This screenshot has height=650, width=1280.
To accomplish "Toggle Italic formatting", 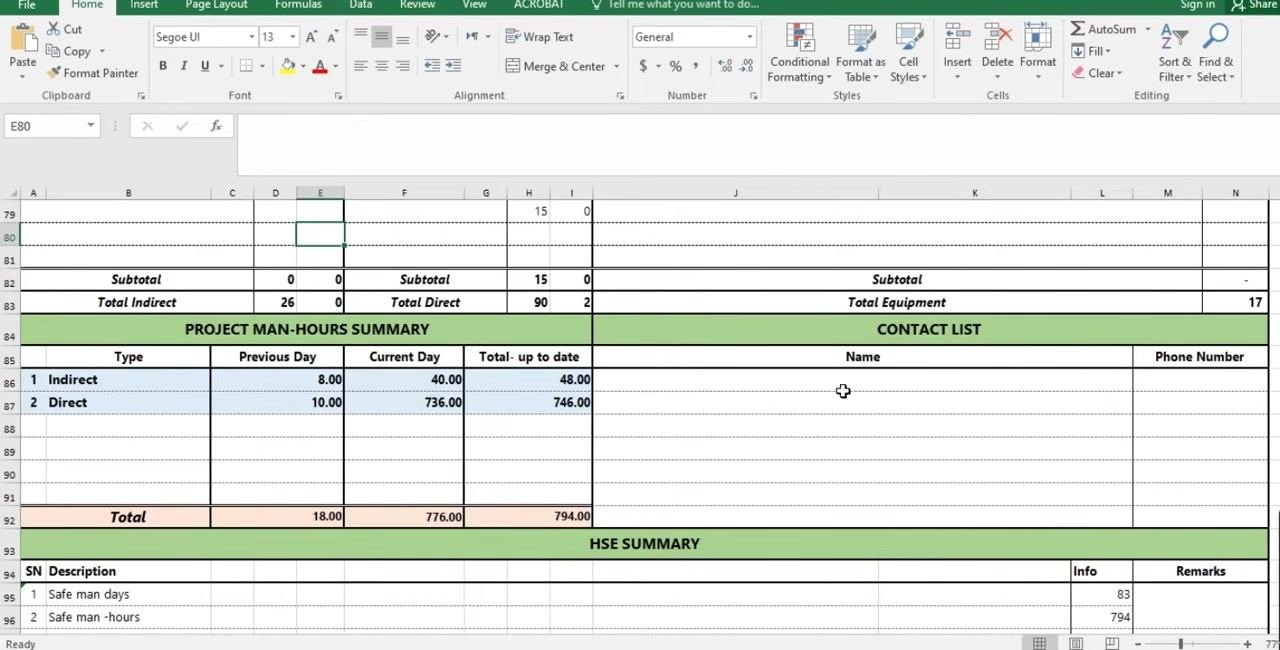I will pyautogui.click(x=183, y=66).
